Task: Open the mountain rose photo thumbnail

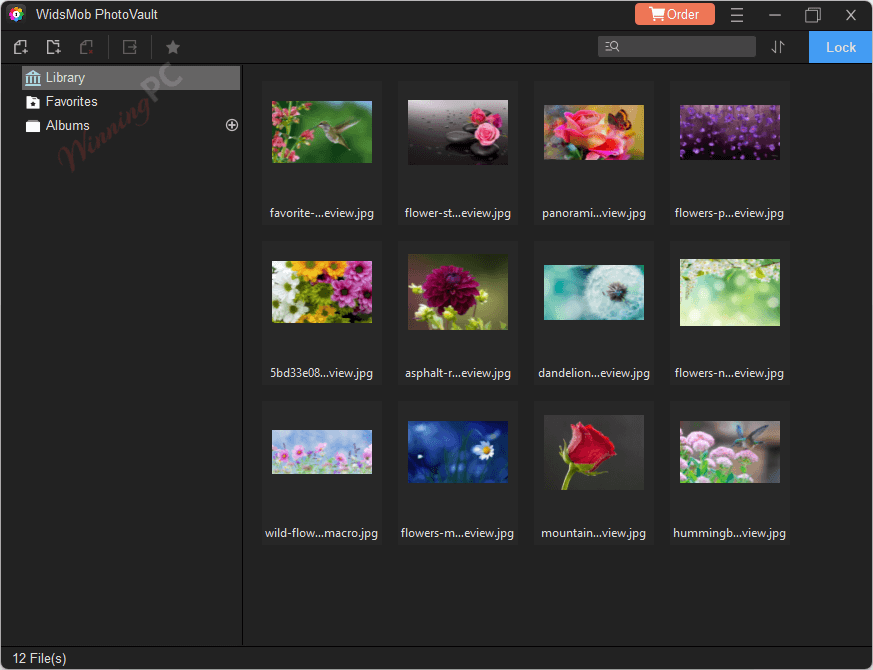Action: click(x=593, y=452)
